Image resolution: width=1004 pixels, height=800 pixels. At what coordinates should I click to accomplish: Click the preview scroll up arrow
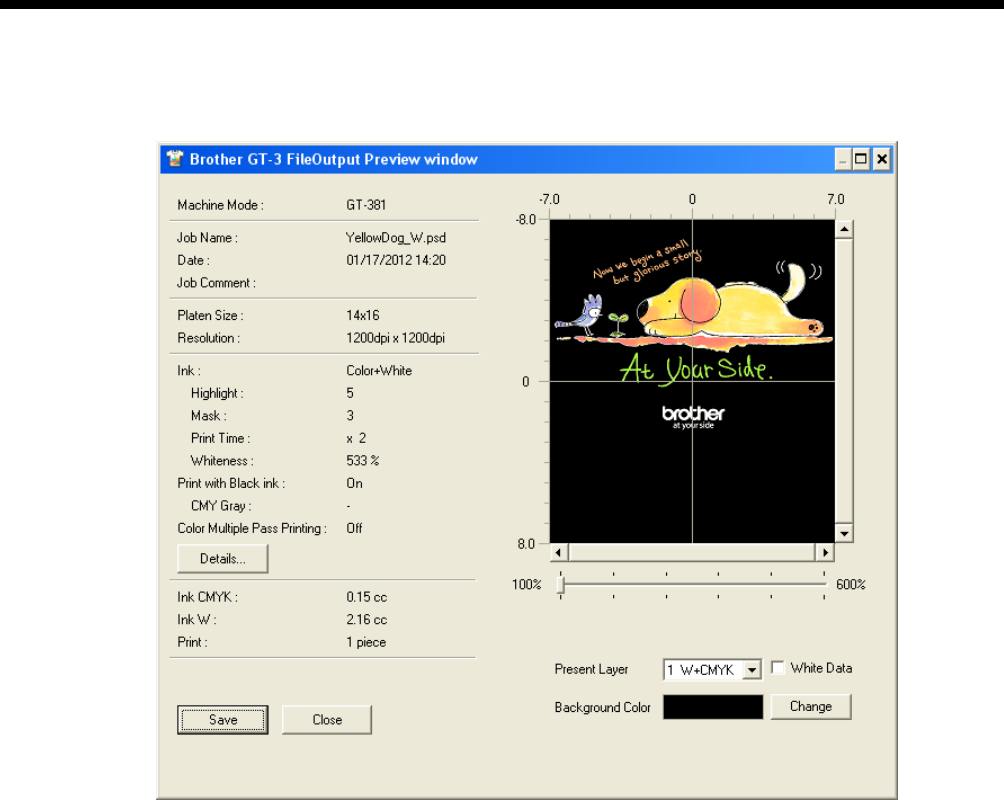pos(844,229)
